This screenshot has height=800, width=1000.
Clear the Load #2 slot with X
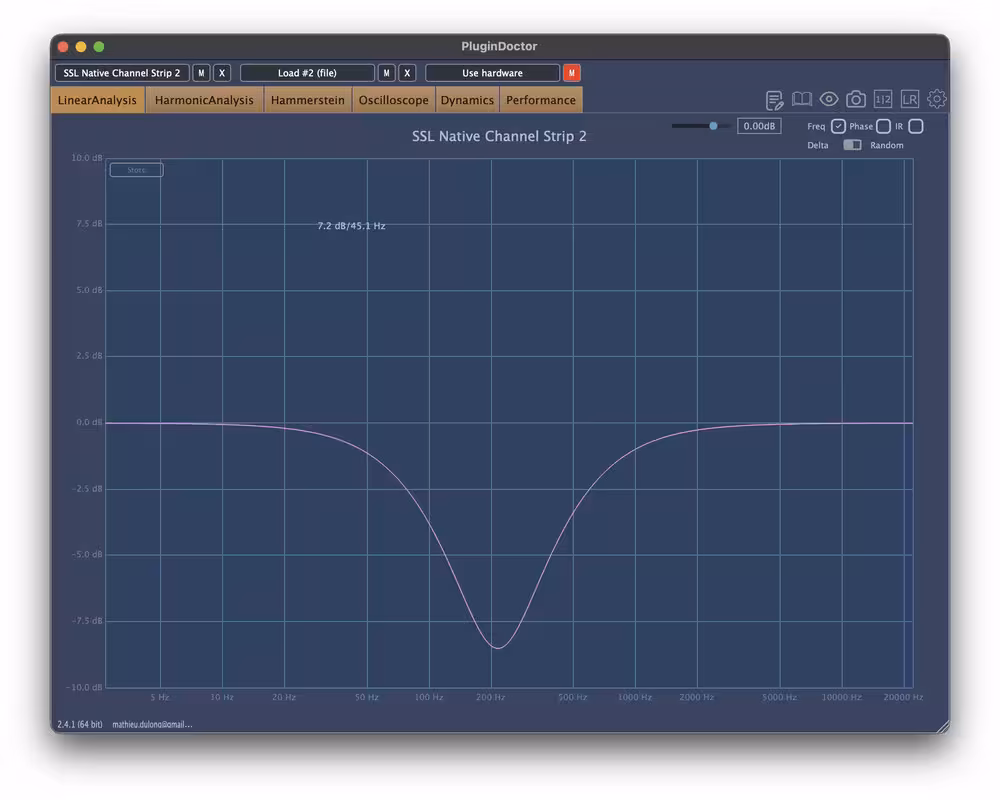[407, 73]
